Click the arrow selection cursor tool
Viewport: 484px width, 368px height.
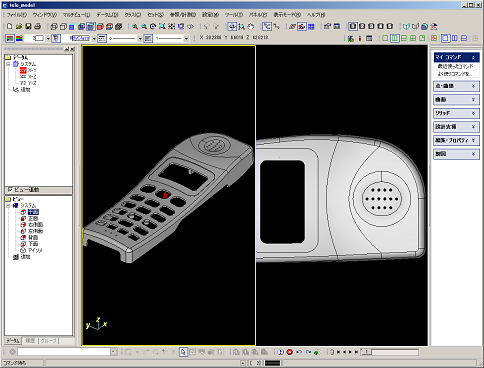point(183,352)
